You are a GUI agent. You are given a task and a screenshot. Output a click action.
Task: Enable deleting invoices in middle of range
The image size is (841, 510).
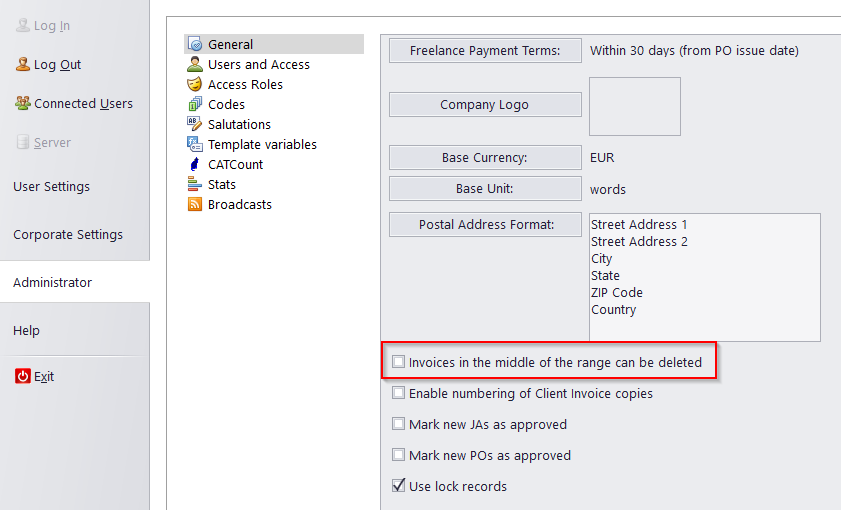(398, 361)
